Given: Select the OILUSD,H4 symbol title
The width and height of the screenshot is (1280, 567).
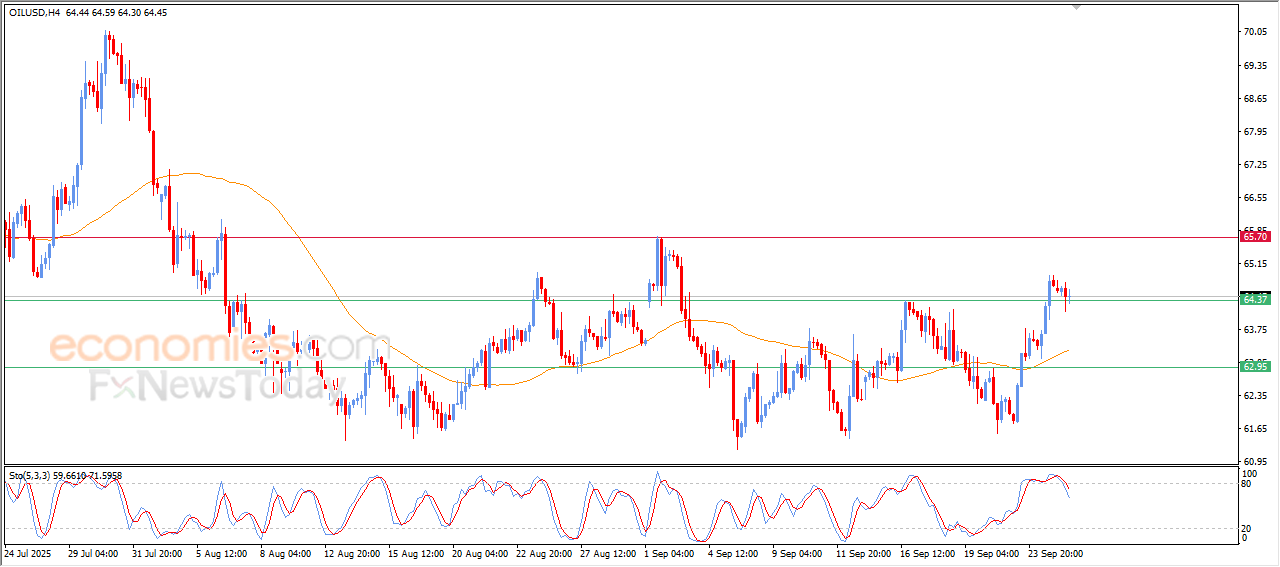Looking at the screenshot, I should tap(34, 13).
